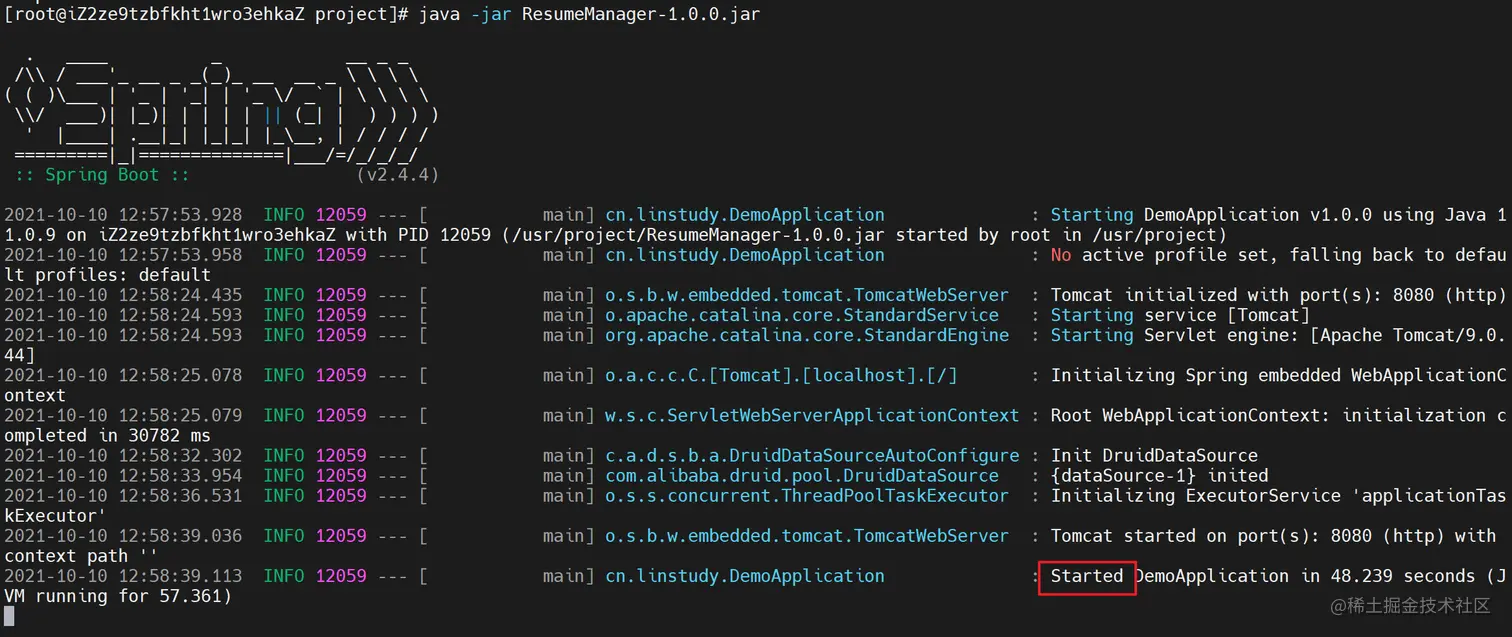
Task: Click the "Init DruidDataSource" log message
Action: [1154, 456]
